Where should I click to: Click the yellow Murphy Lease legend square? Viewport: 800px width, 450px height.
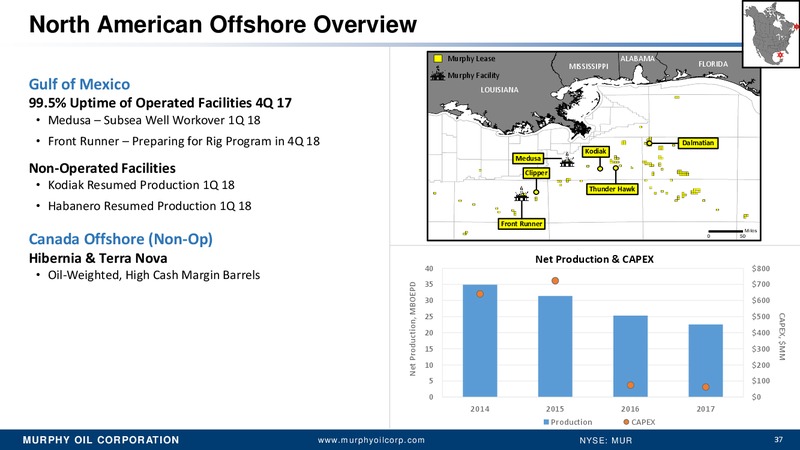(x=438, y=59)
